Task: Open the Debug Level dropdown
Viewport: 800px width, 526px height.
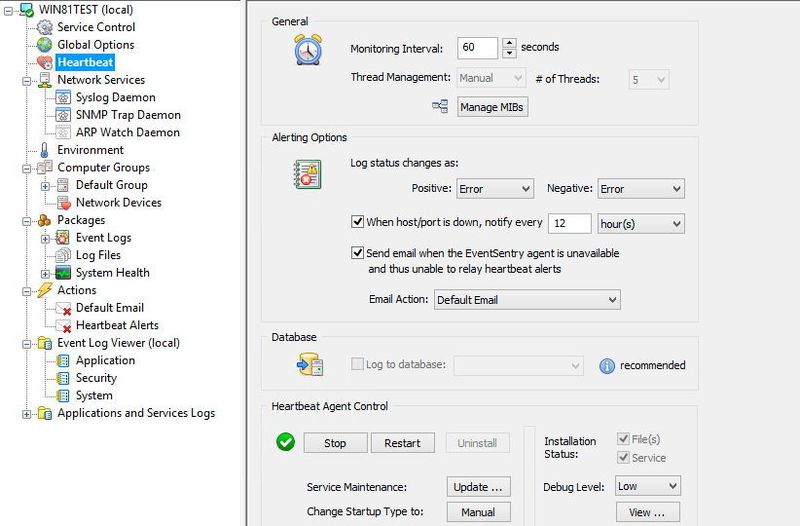Action: 648,486
